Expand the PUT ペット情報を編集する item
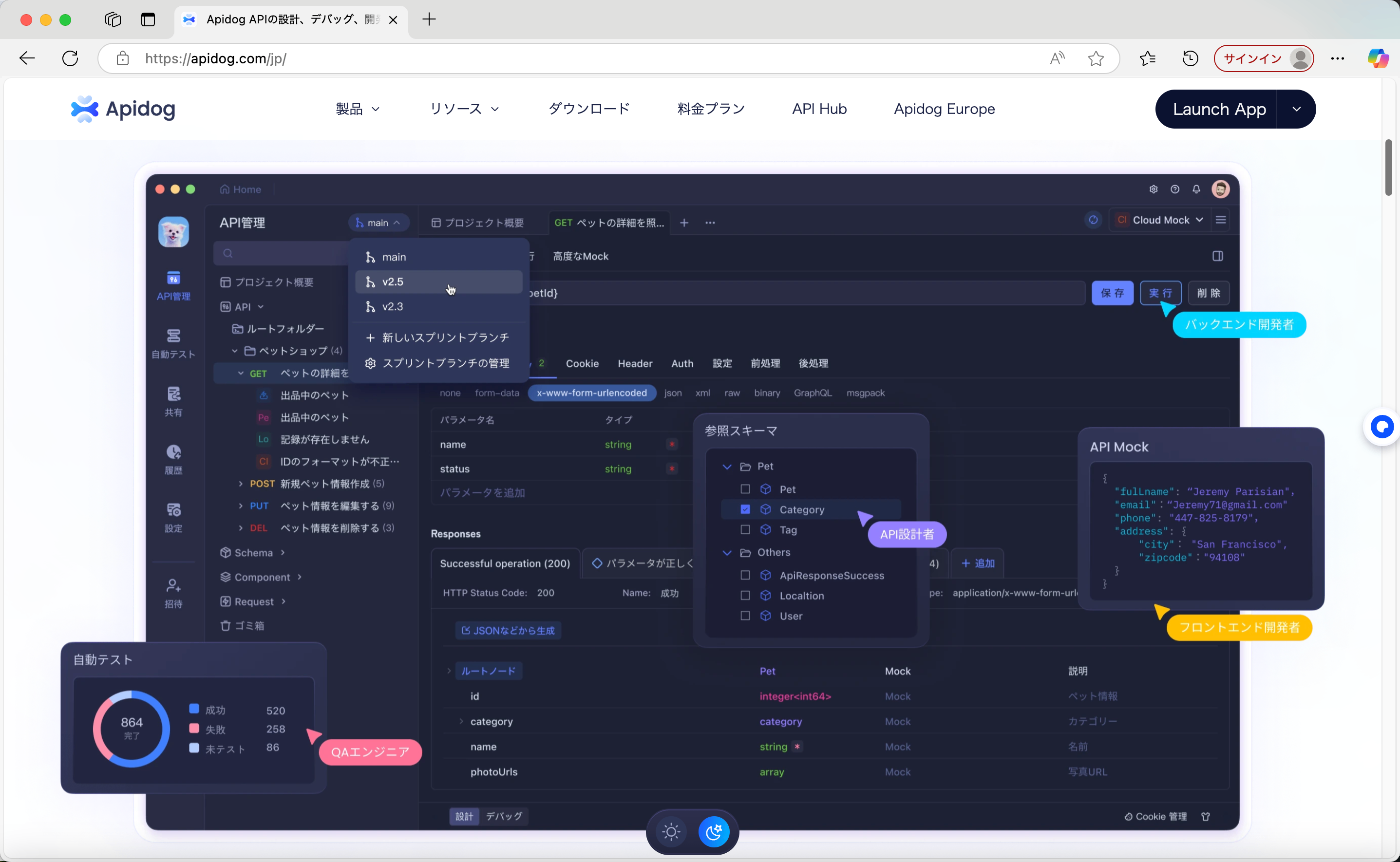This screenshot has width=1400, height=862. pyautogui.click(x=241, y=505)
